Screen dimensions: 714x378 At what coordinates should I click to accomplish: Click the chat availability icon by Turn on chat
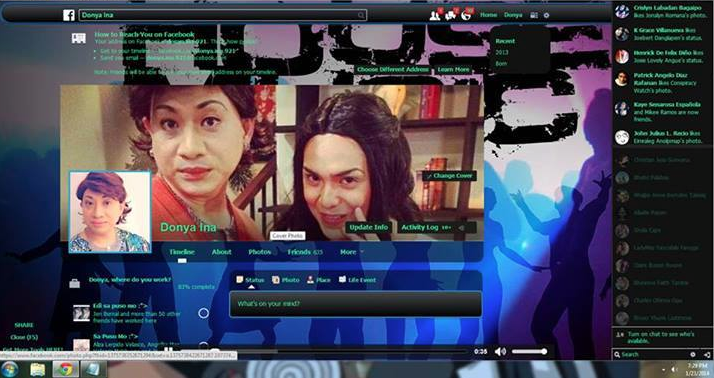pyautogui.click(x=619, y=335)
